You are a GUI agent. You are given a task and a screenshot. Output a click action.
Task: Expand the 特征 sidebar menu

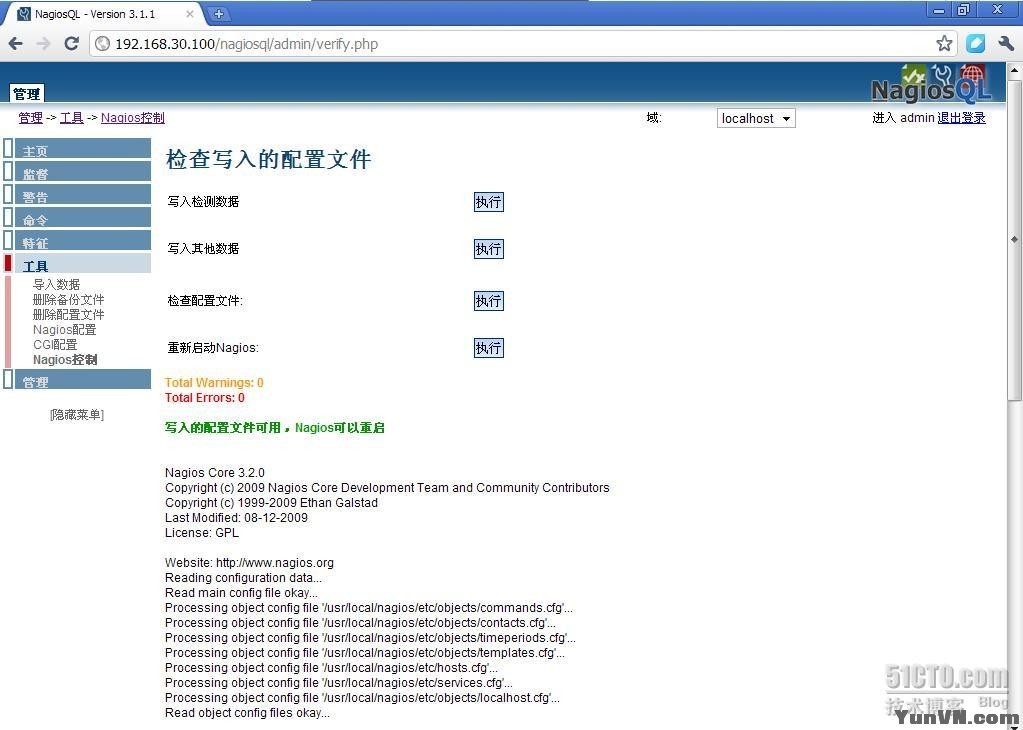click(83, 241)
